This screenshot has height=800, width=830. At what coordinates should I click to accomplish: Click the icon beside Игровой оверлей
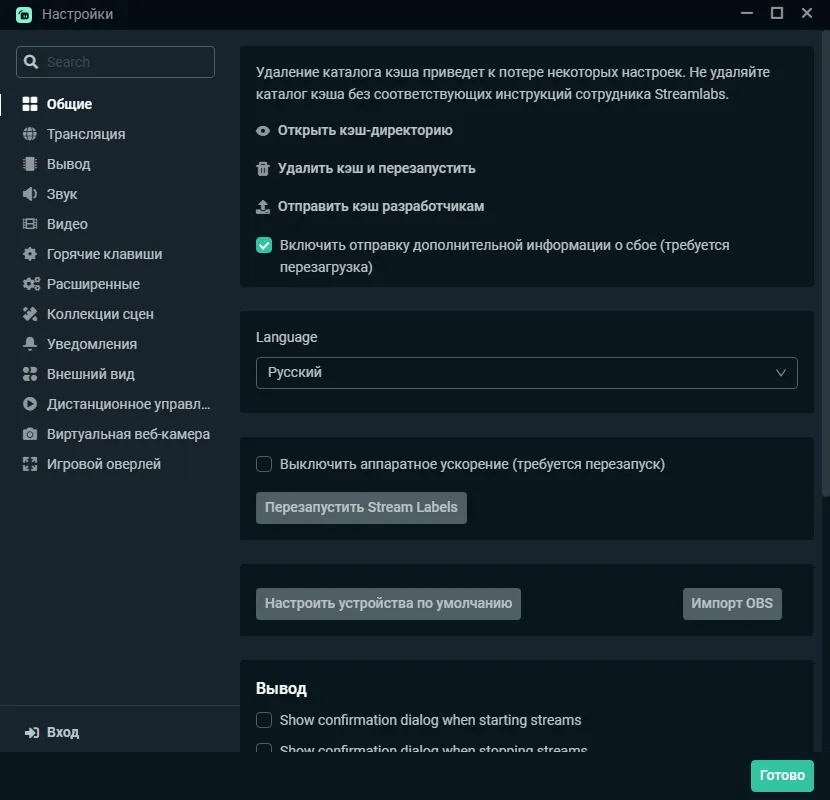[30, 464]
